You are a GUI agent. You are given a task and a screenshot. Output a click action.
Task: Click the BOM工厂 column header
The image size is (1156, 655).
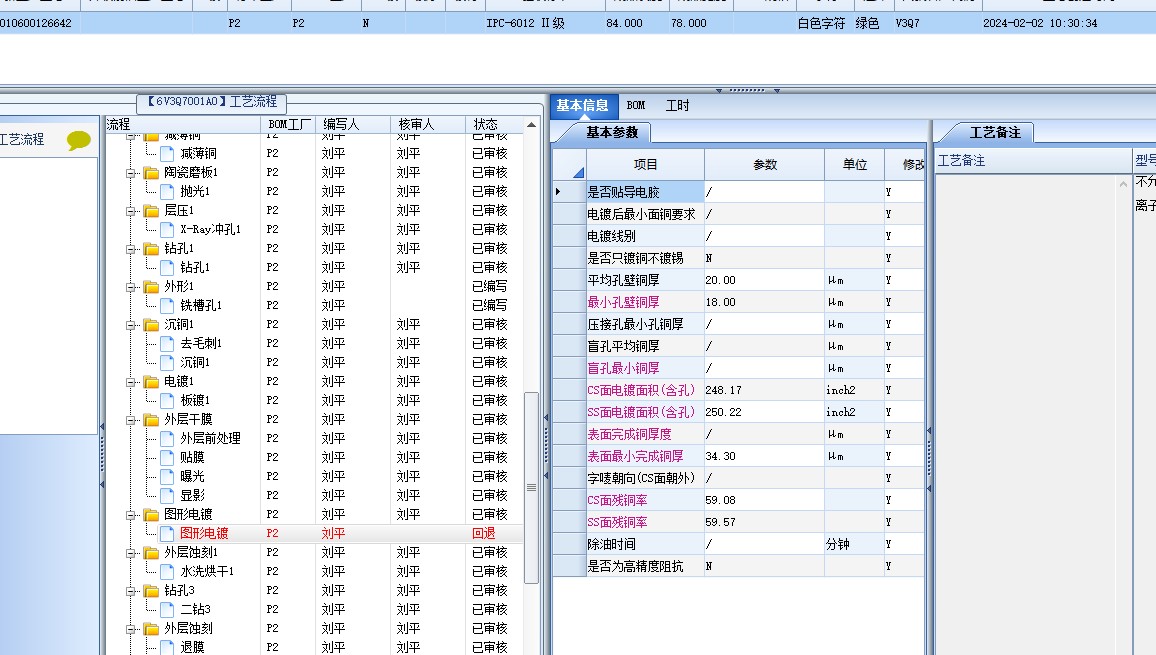[288, 125]
